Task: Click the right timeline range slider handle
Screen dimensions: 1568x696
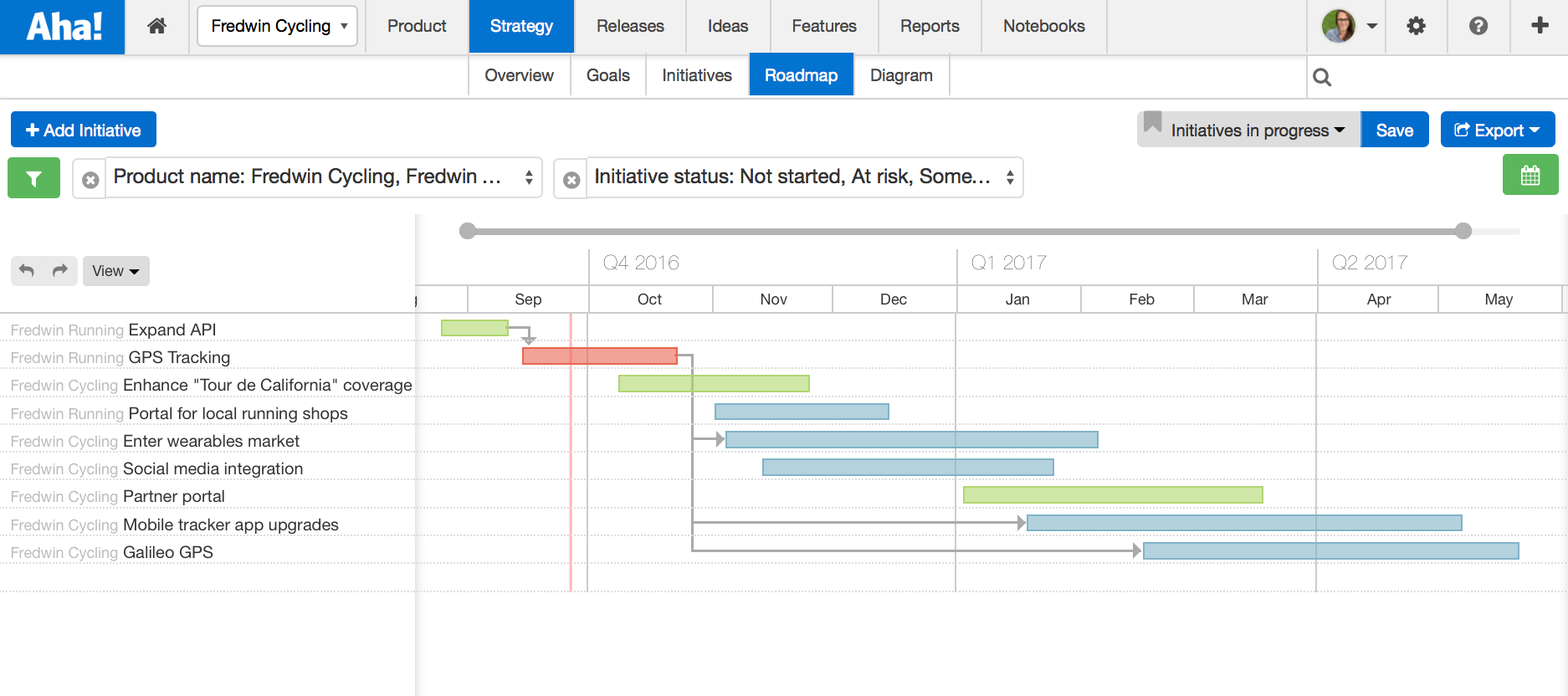Action: point(1463,231)
